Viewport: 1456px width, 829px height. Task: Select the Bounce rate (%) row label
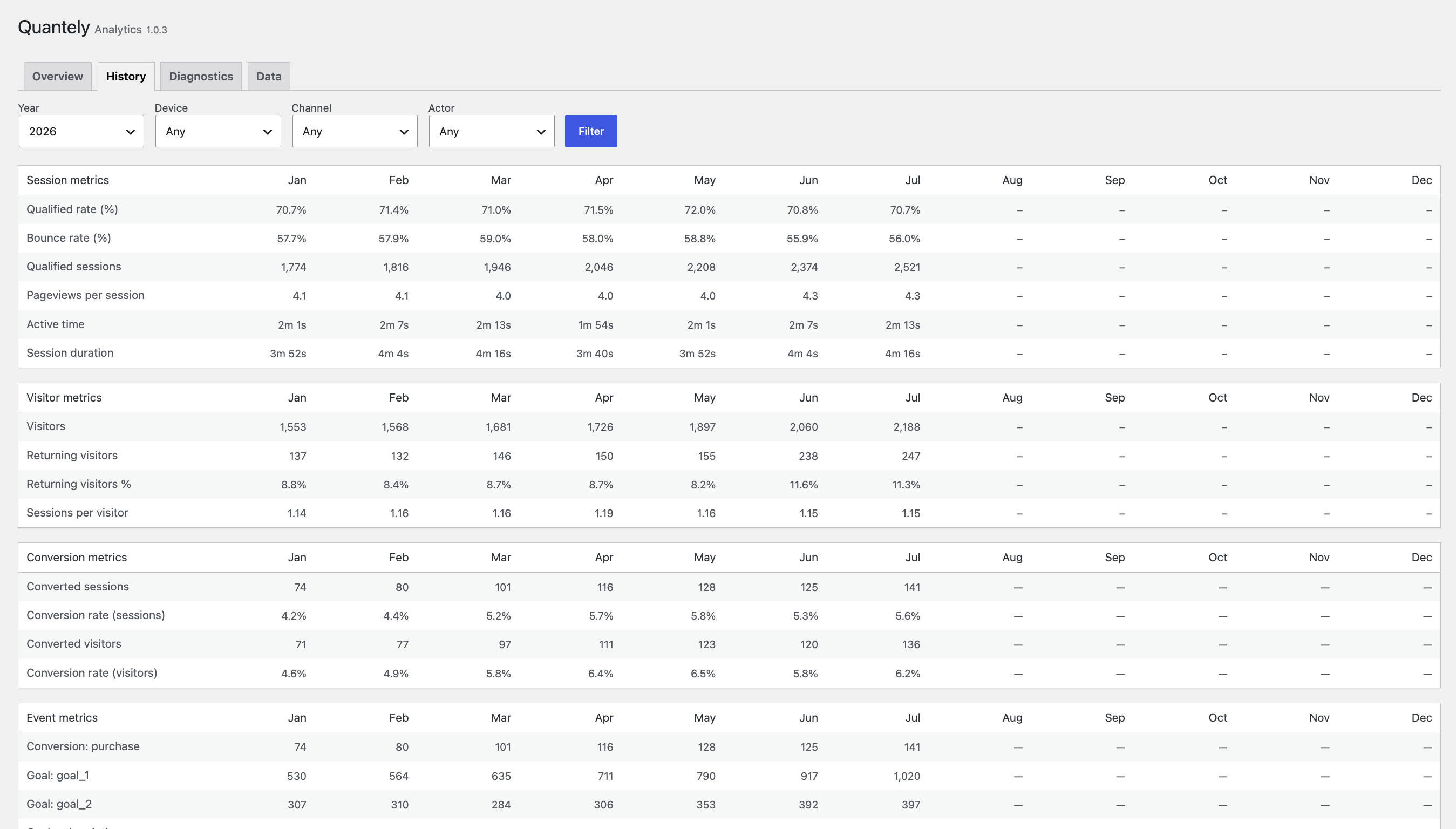click(69, 238)
